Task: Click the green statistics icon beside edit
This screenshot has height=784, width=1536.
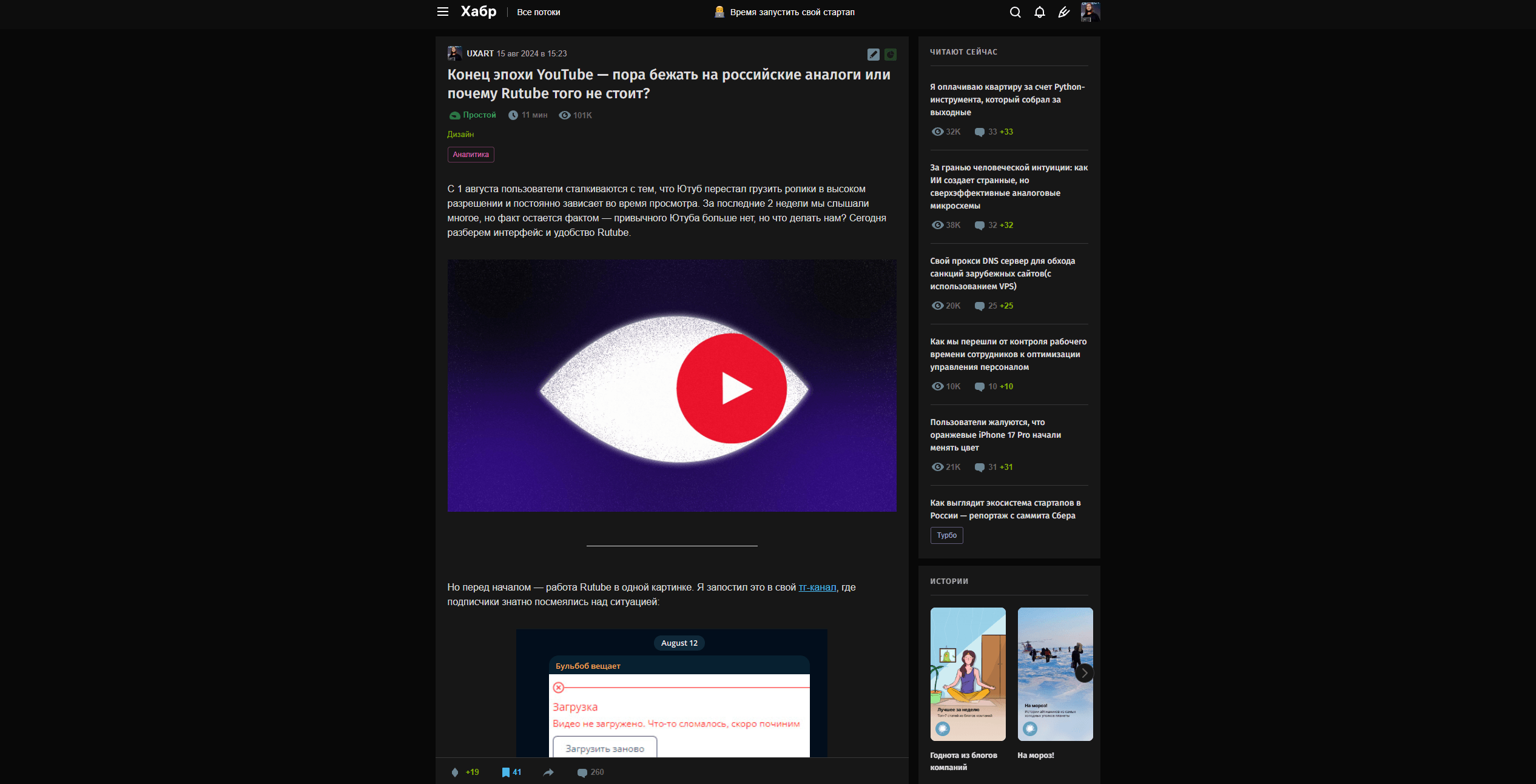Action: tap(890, 55)
